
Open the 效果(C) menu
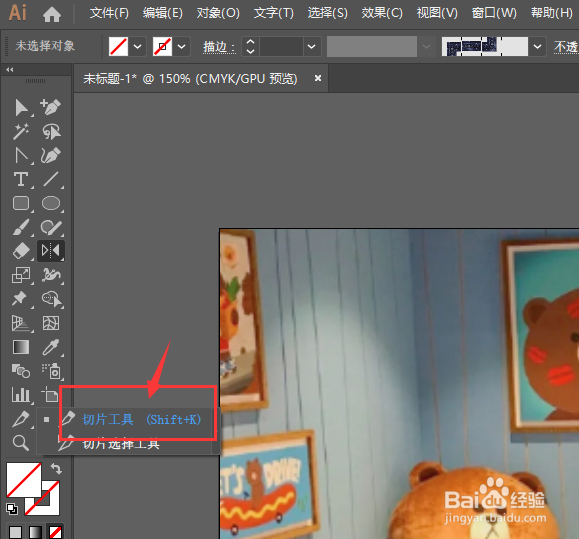click(x=382, y=13)
